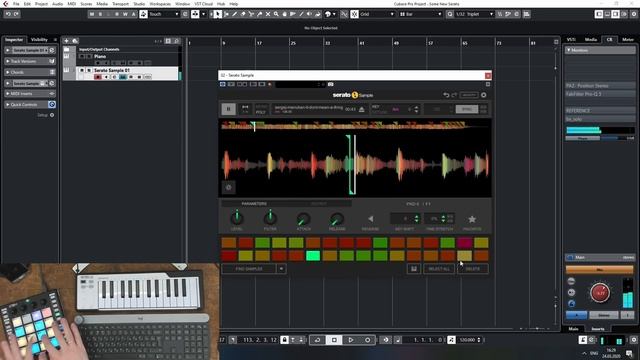Viewport: 640px width, 360px height.
Task: Switch to Parameters tab in Serato Sample
Action: coord(254,204)
